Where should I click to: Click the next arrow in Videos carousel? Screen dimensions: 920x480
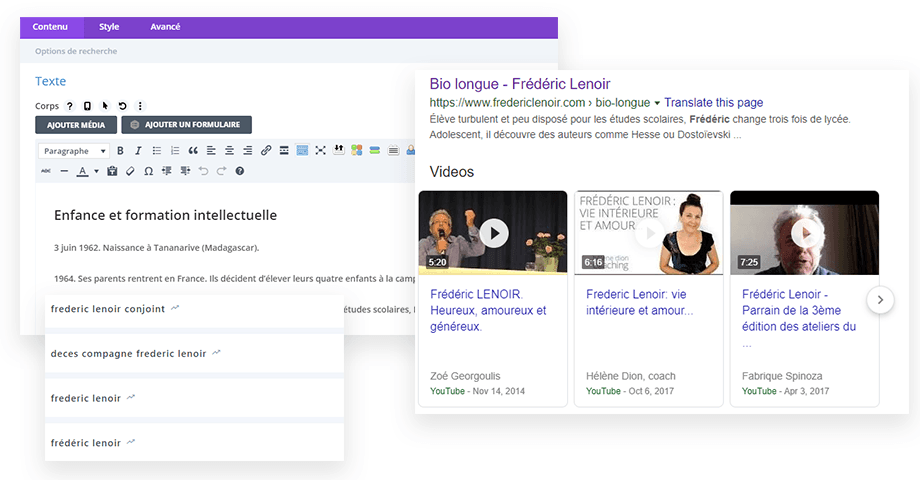pyautogui.click(x=880, y=299)
